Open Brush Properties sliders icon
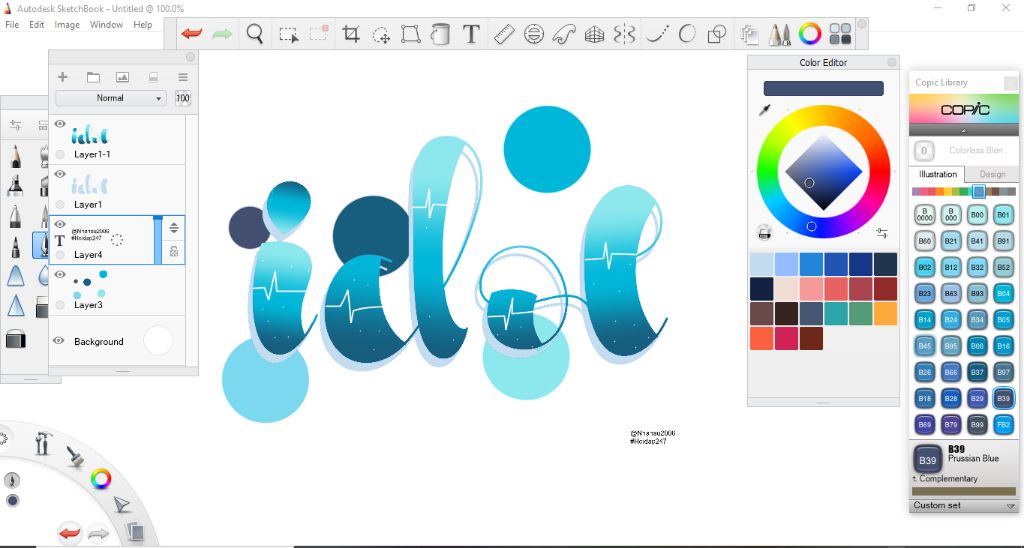Screen dimensions: 1024x548 pos(15,125)
